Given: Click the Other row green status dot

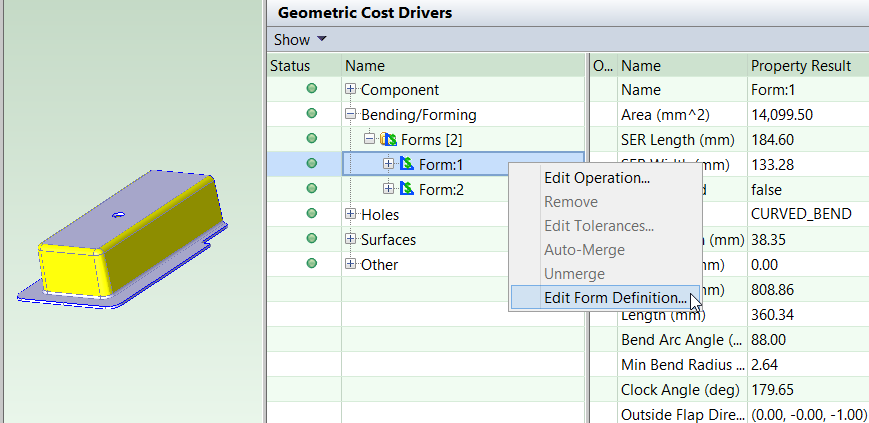Looking at the screenshot, I should click(x=311, y=264).
